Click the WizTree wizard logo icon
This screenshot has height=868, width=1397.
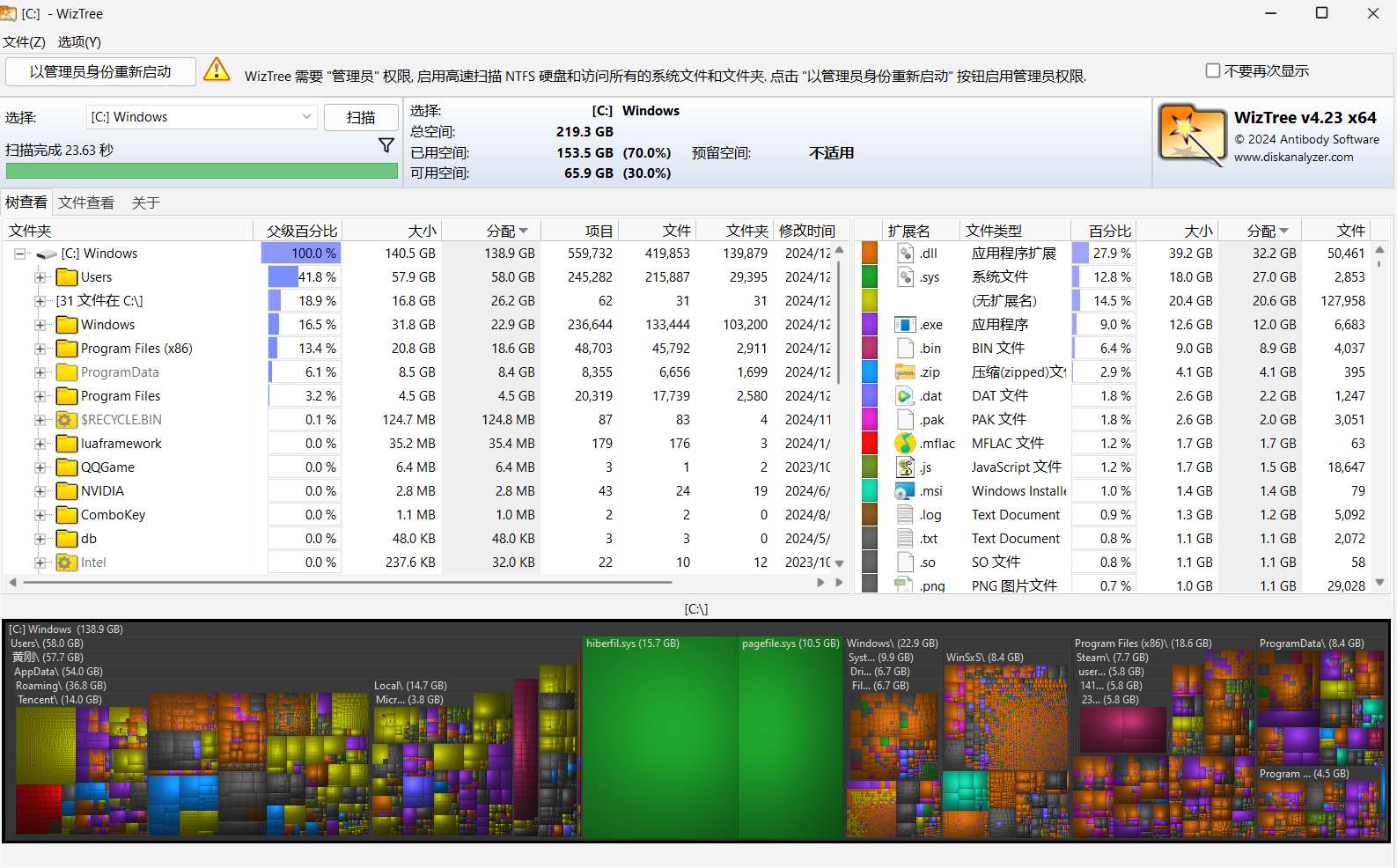pyautogui.click(x=1191, y=135)
